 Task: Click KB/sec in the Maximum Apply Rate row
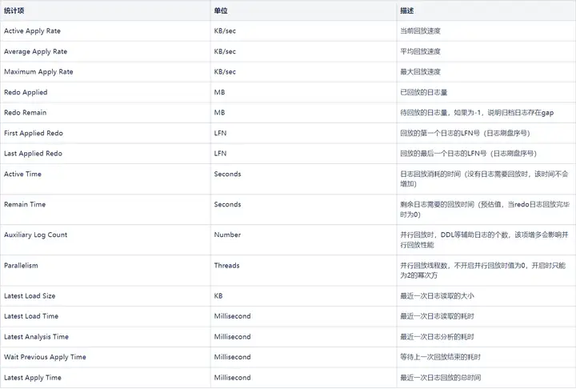point(225,72)
